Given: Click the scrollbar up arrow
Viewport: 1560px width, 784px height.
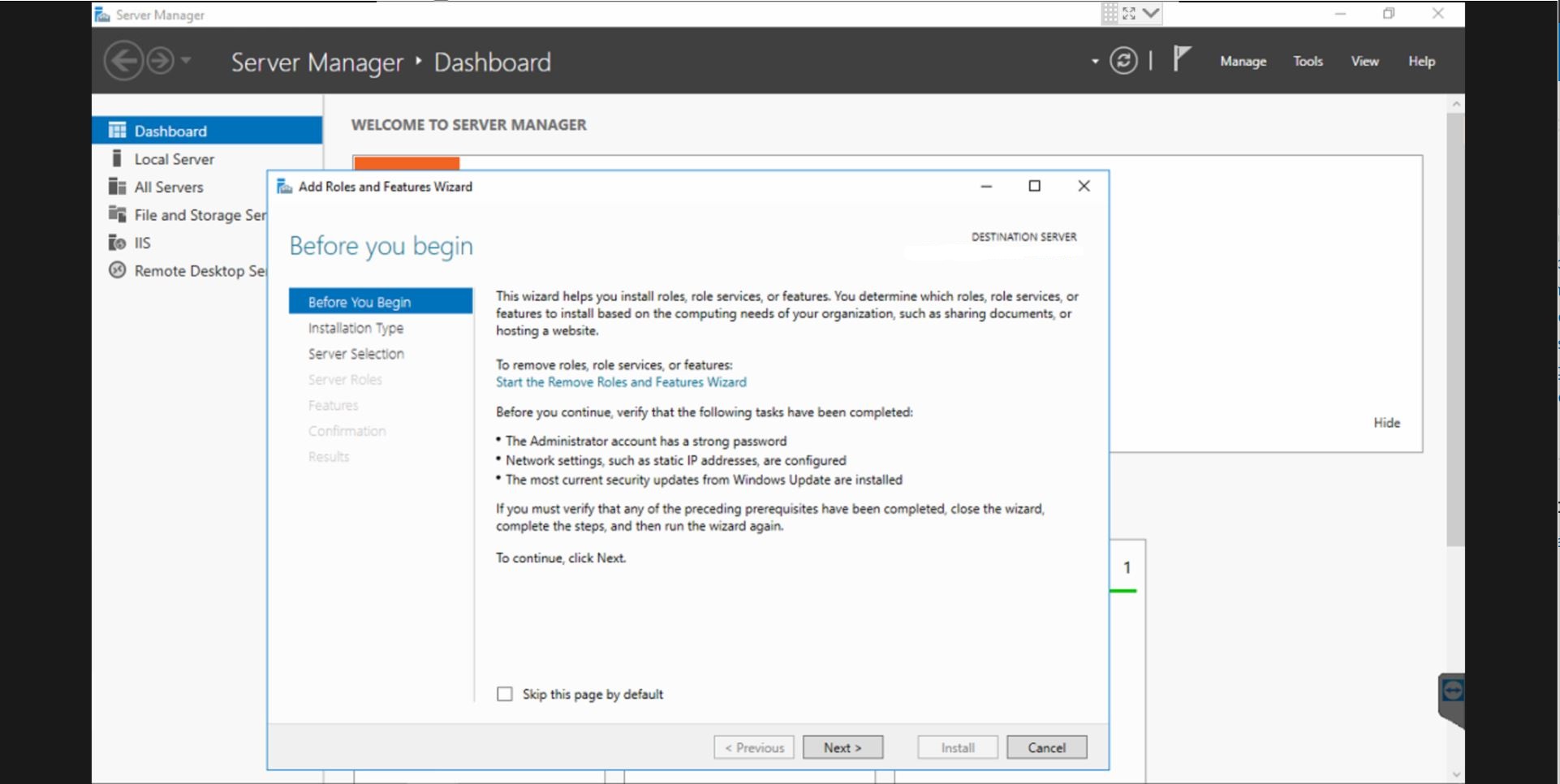Looking at the screenshot, I should click(1456, 104).
